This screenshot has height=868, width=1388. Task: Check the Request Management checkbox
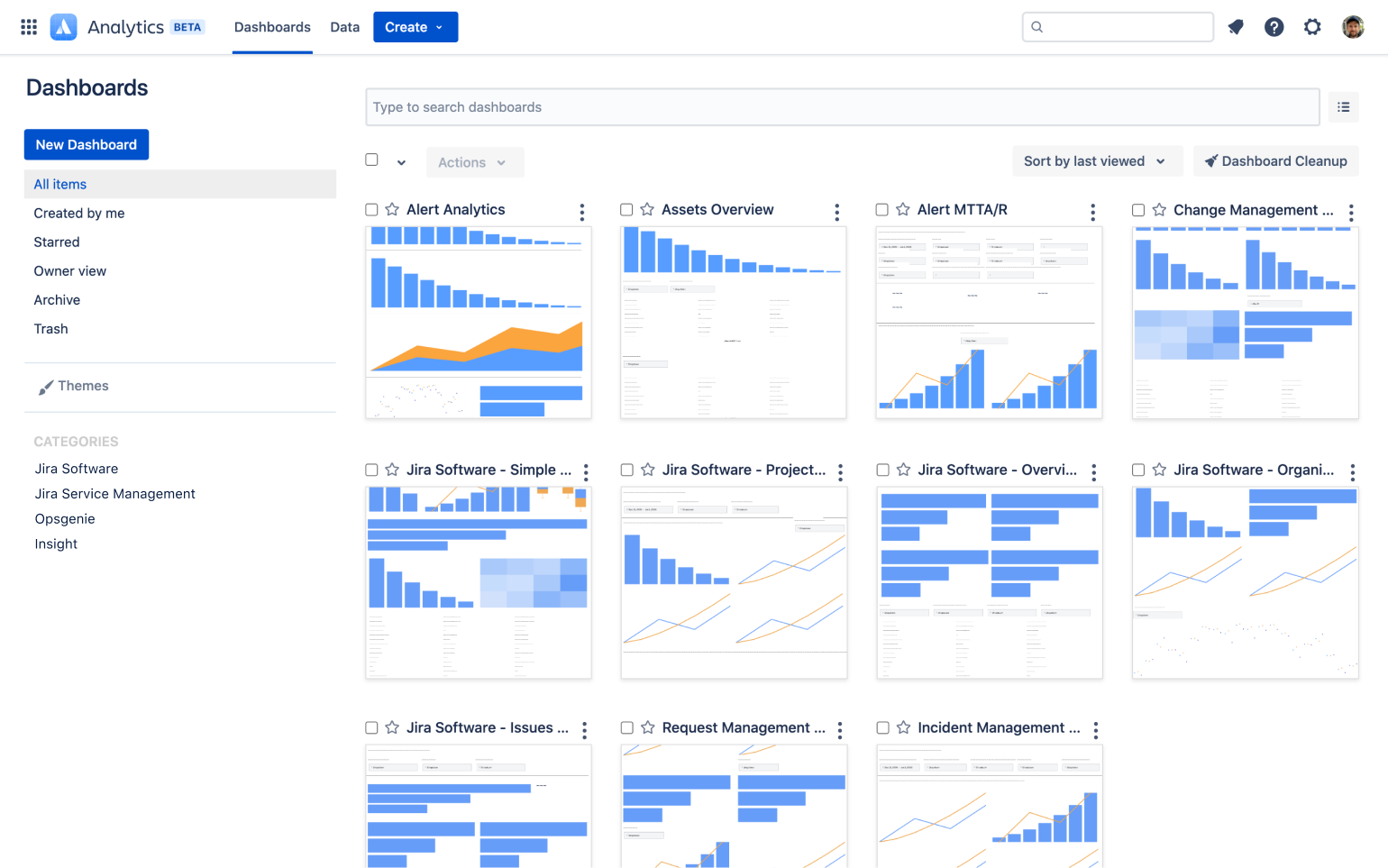627,727
